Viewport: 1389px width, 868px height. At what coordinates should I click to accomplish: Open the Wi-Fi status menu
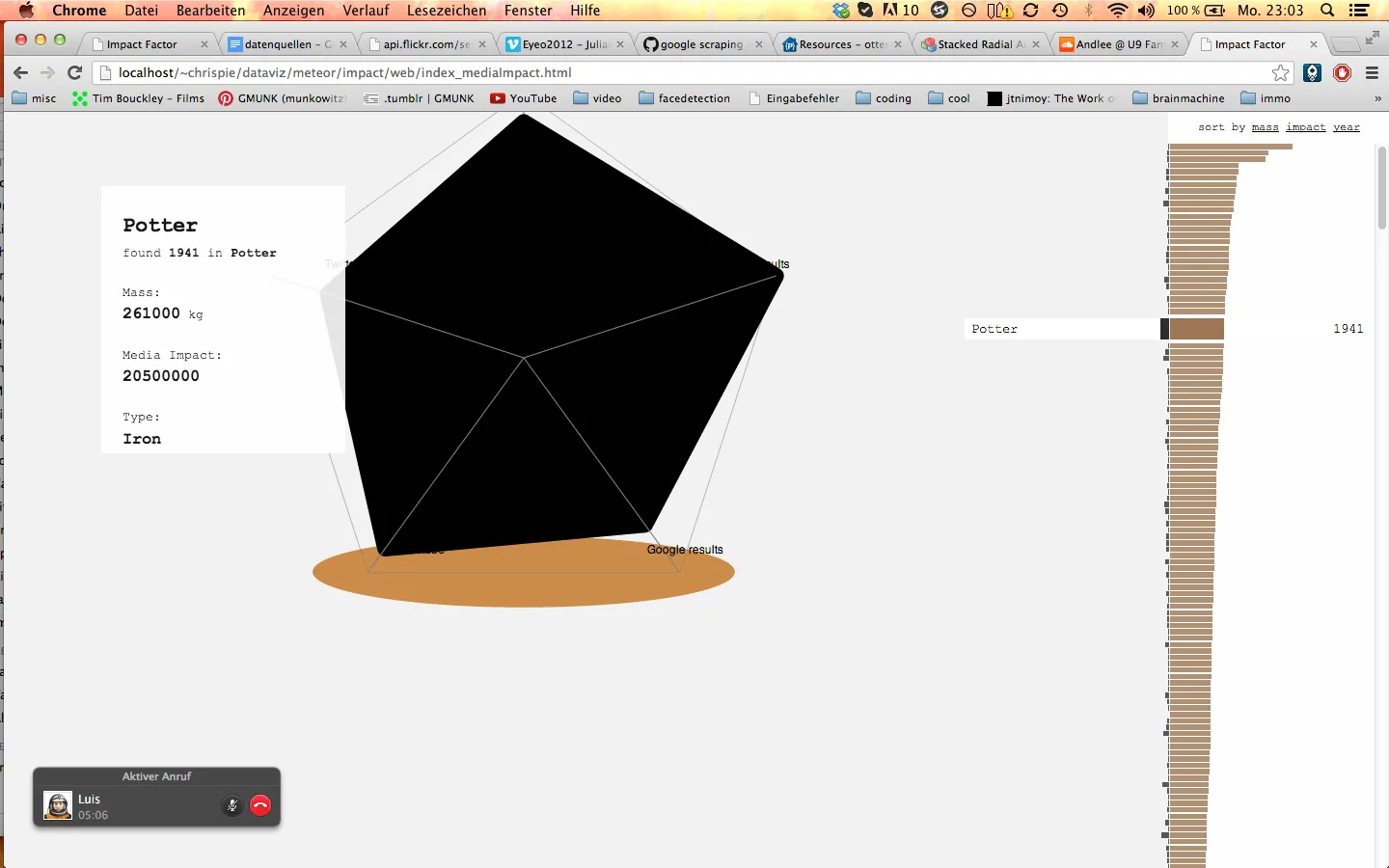point(1117,11)
